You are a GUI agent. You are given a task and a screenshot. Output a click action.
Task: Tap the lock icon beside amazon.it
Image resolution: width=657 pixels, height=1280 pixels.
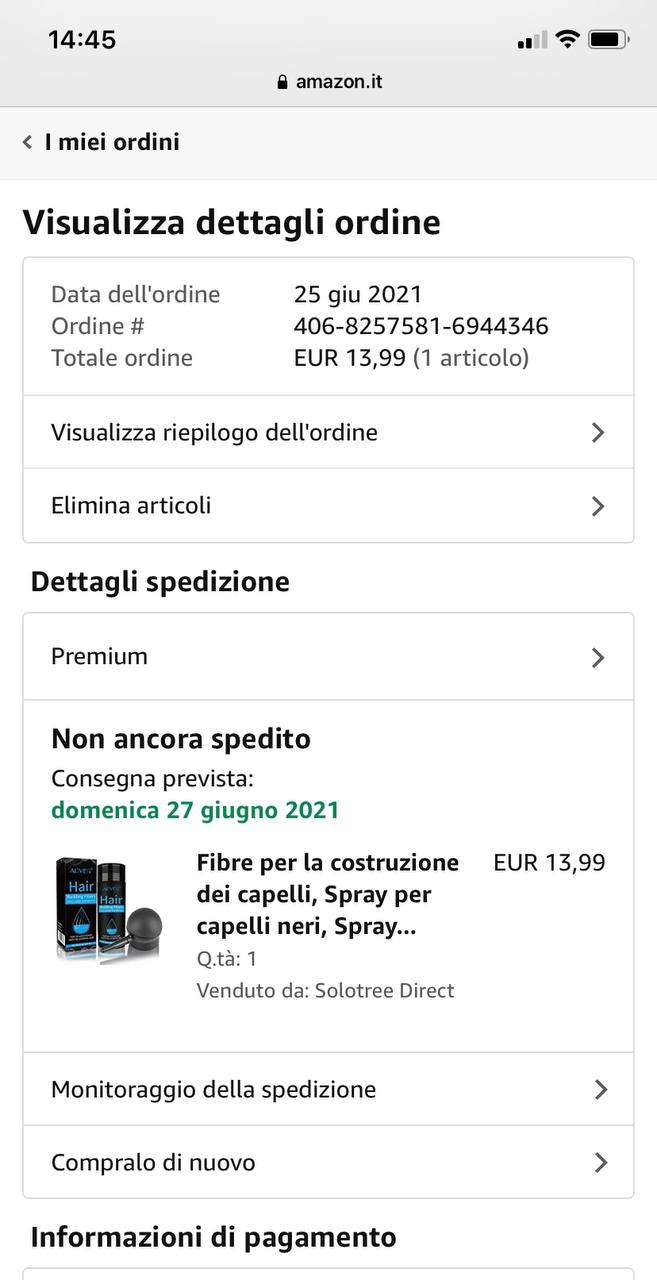283,82
